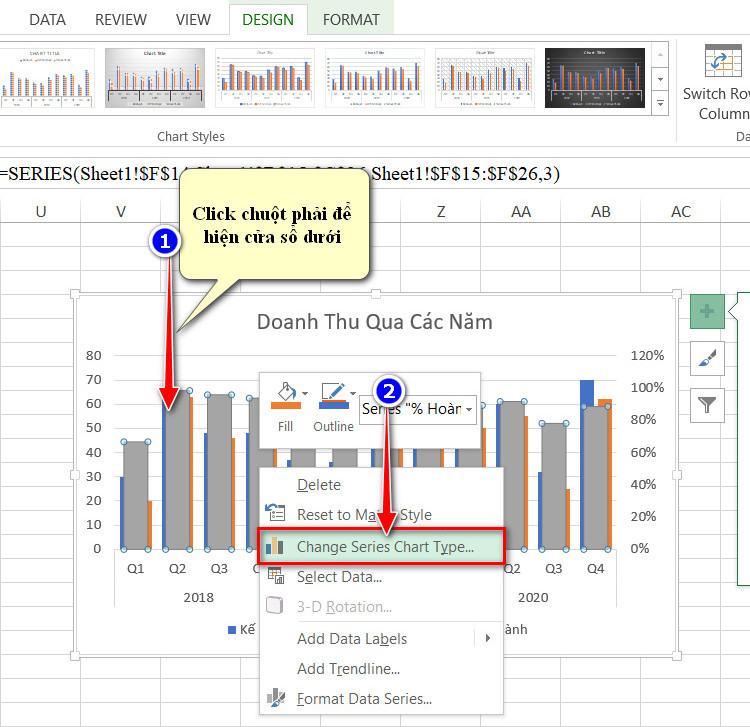Viewport: 750px width, 727px height.
Task: Click the orange bar above 2018 Q3
Action: pyautogui.click(x=233, y=493)
